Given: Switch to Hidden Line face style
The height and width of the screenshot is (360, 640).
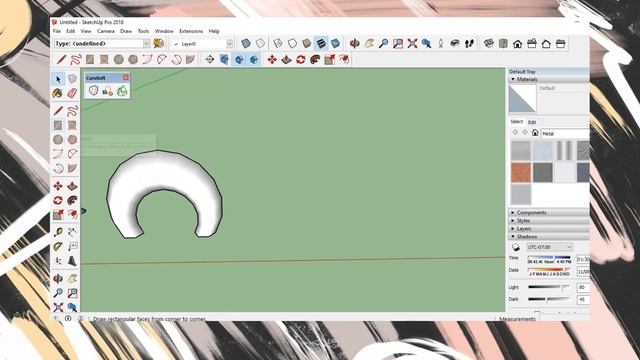Looking at the screenshot, I should pyautogui.click(x=292, y=43).
